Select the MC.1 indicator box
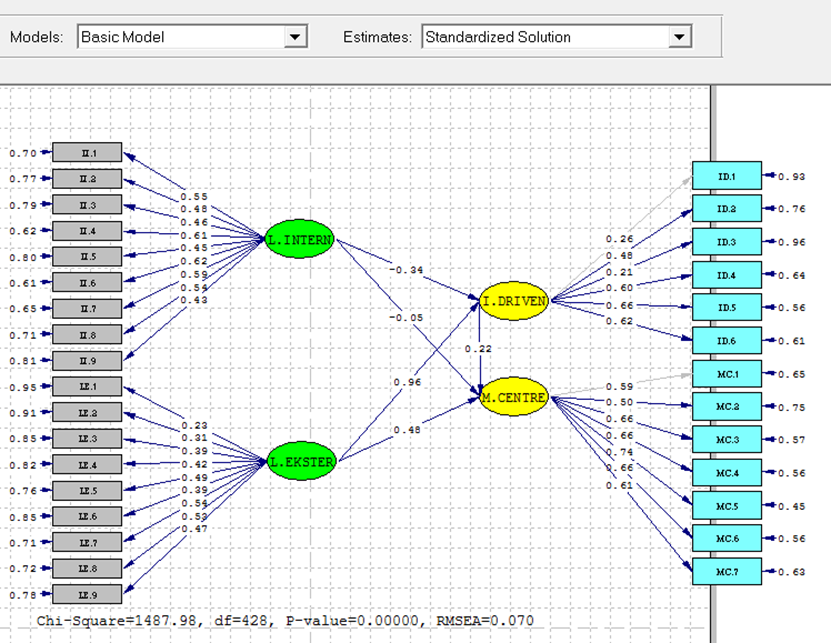The height and width of the screenshot is (643, 831). point(727,374)
